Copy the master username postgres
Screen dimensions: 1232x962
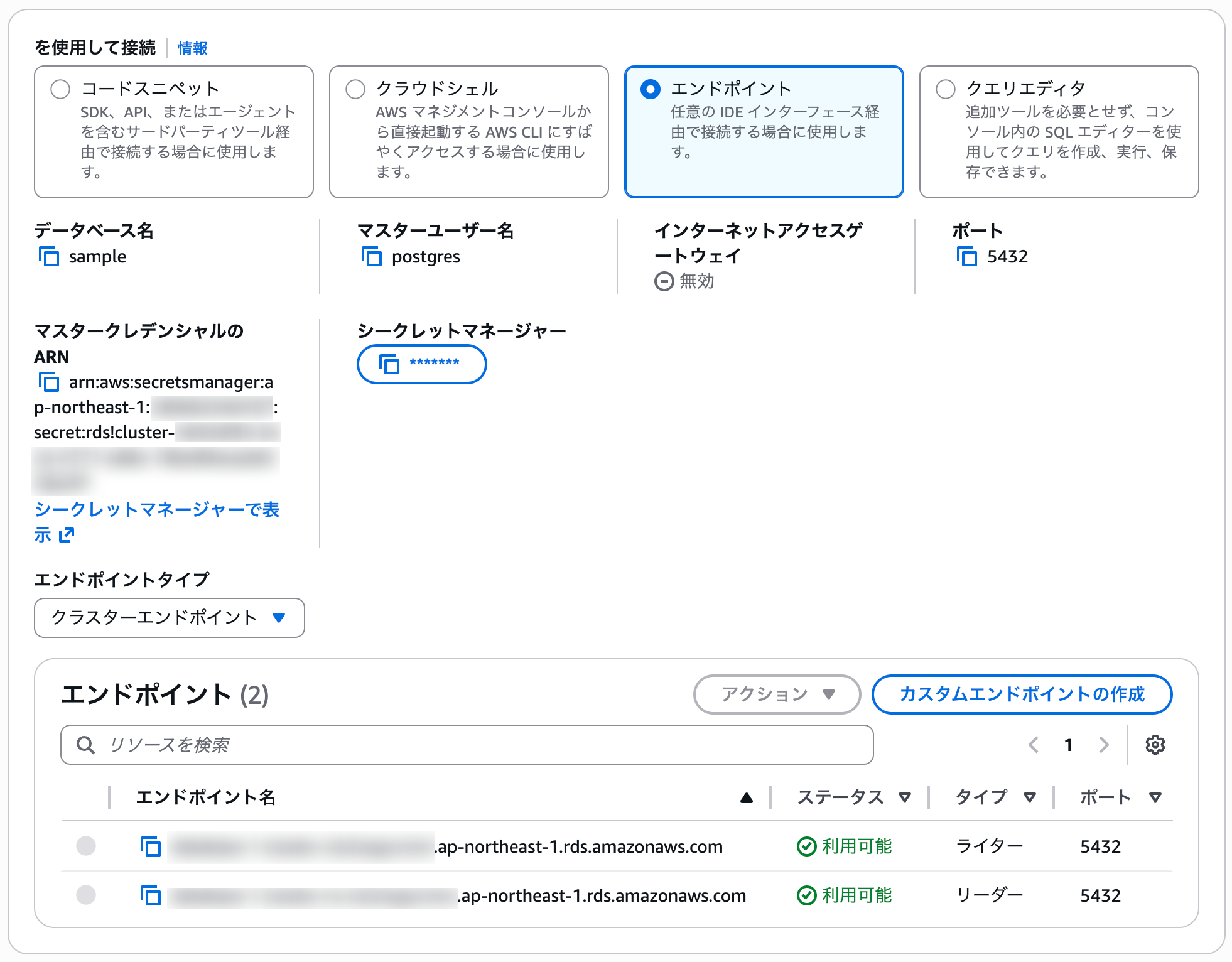[372, 256]
